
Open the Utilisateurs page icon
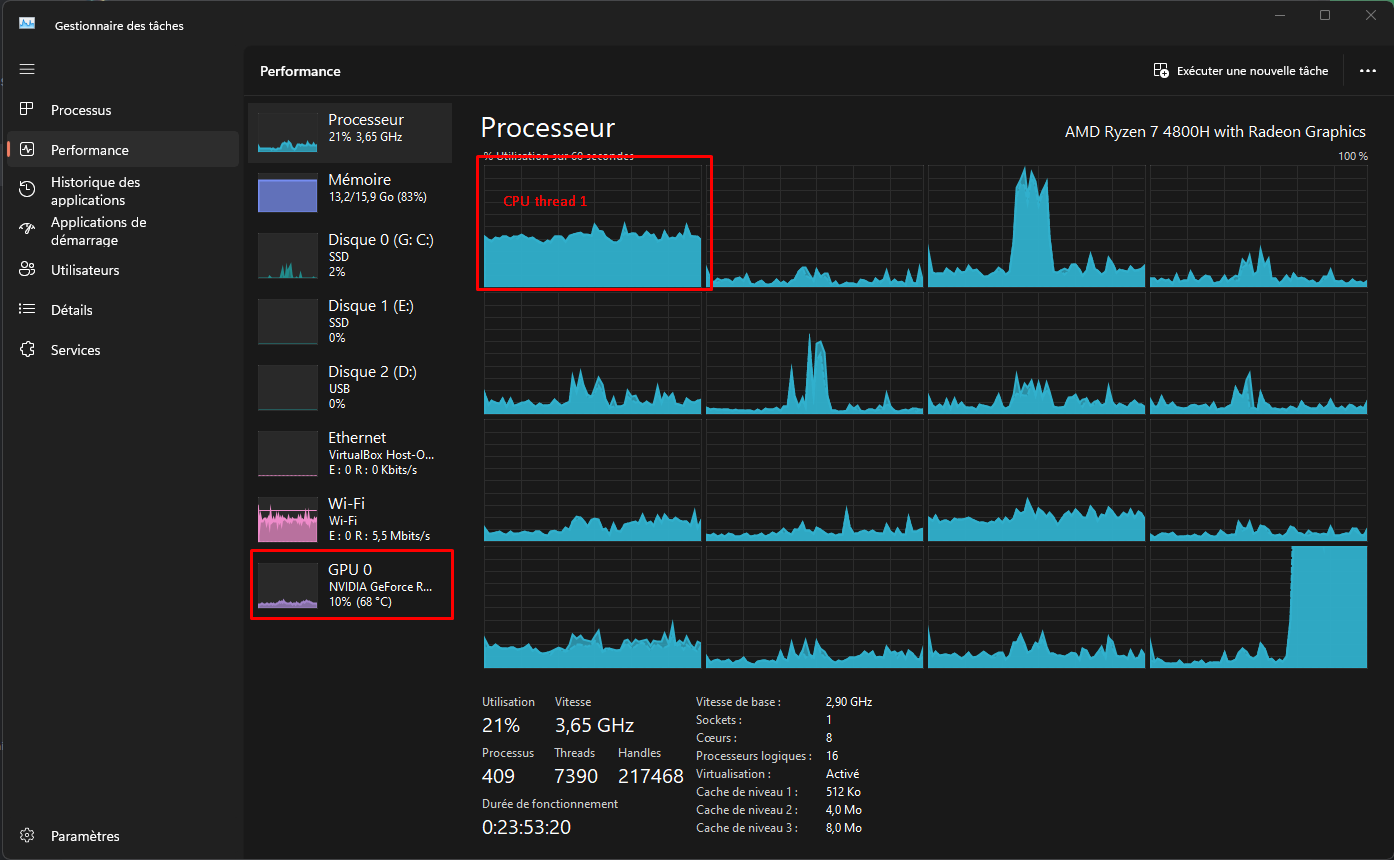tap(28, 270)
